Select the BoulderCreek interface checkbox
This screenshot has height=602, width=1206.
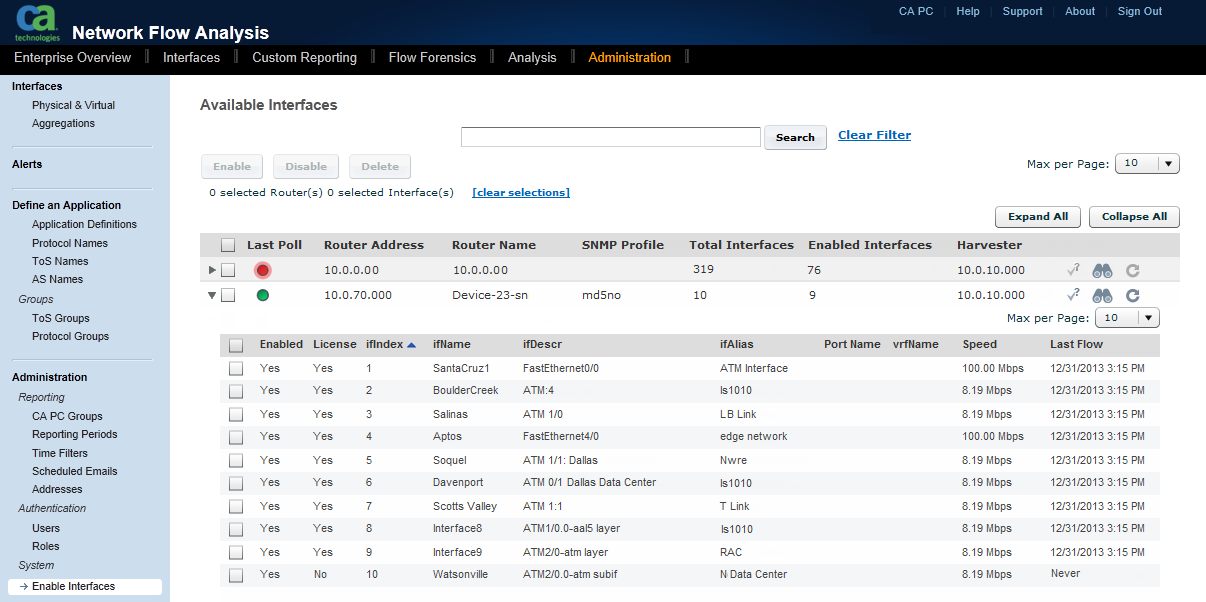236,391
